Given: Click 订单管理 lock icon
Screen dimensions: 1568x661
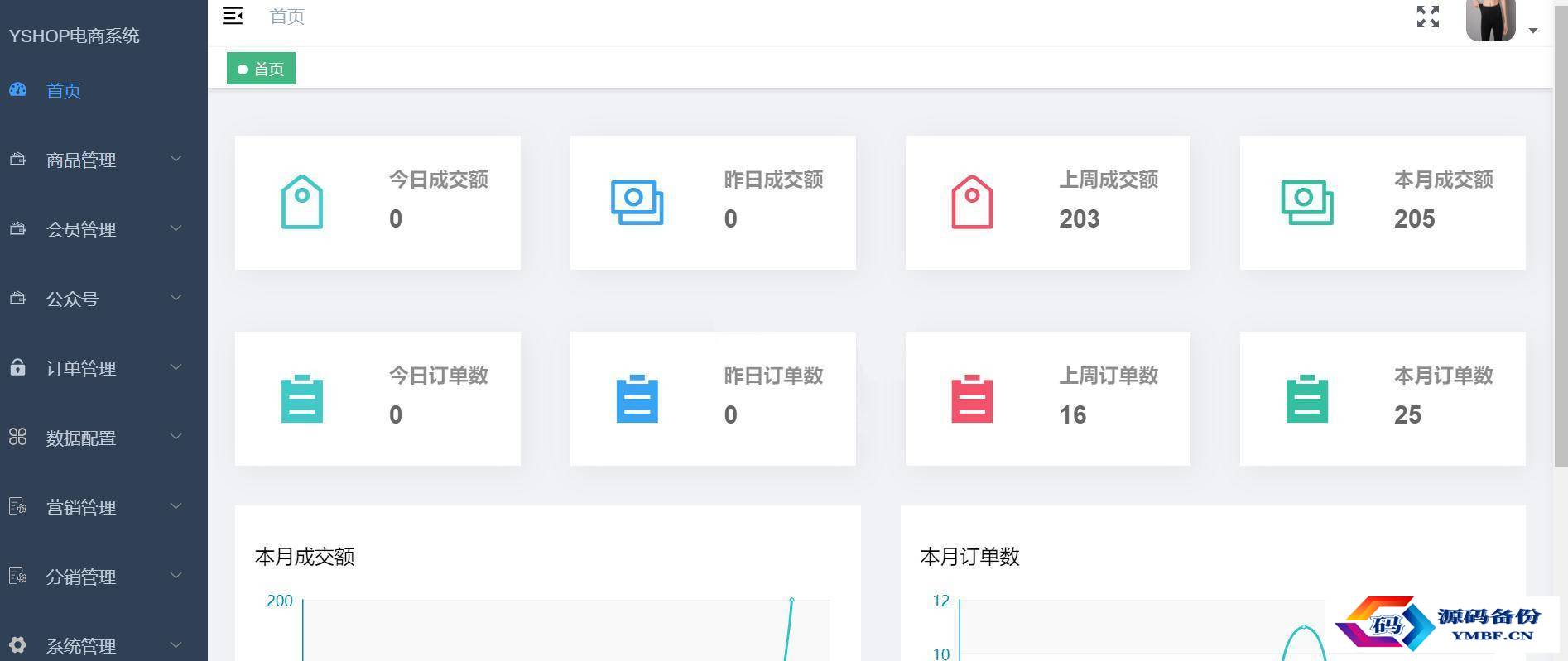Looking at the screenshot, I should (x=17, y=367).
